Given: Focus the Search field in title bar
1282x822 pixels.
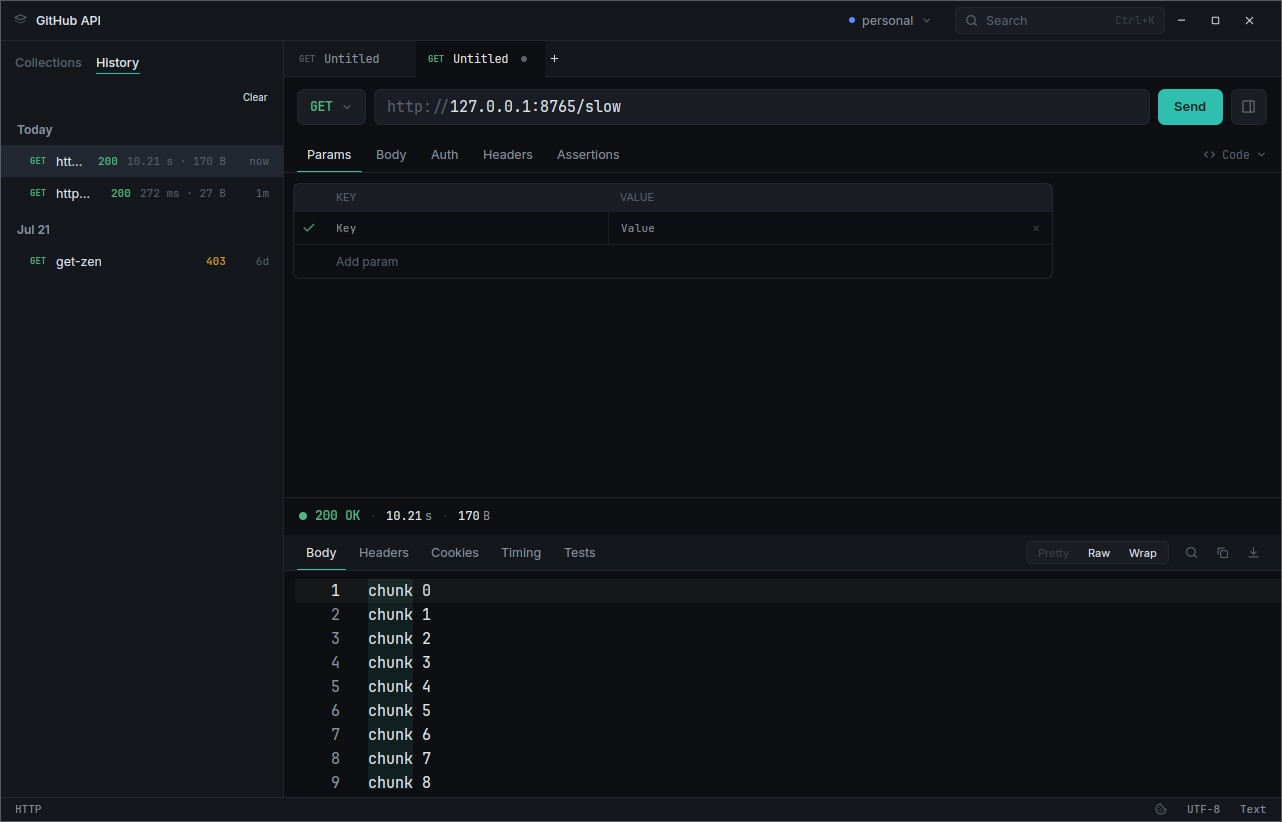Looking at the screenshot, I should coord(1060,21).
